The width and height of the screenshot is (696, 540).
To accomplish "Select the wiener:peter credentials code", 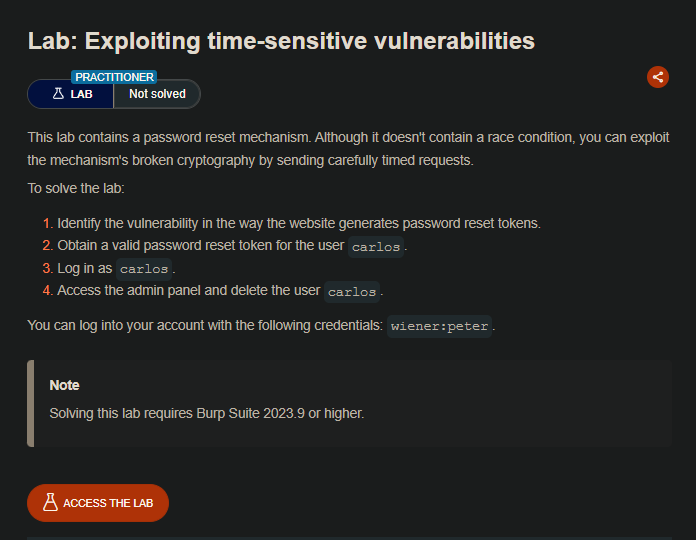I will tap(440, 326).
